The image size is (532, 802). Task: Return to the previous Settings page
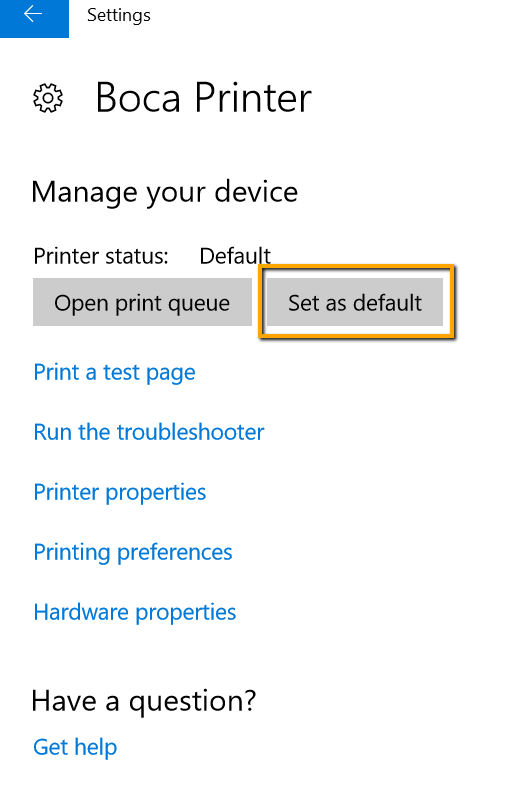(34, 15)
